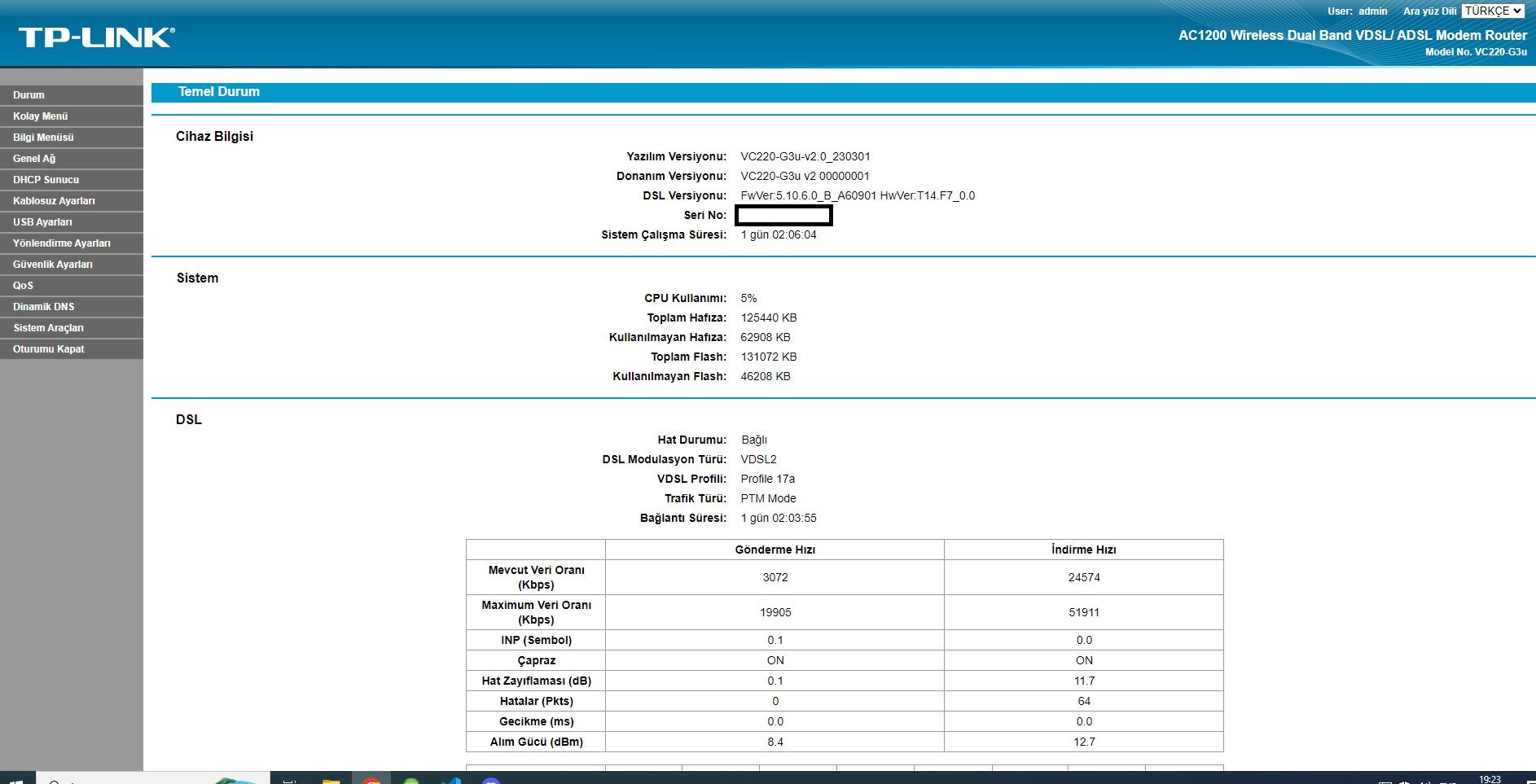Click maximum download rate 51911
1536x784 pixels.
point(1084,612)
